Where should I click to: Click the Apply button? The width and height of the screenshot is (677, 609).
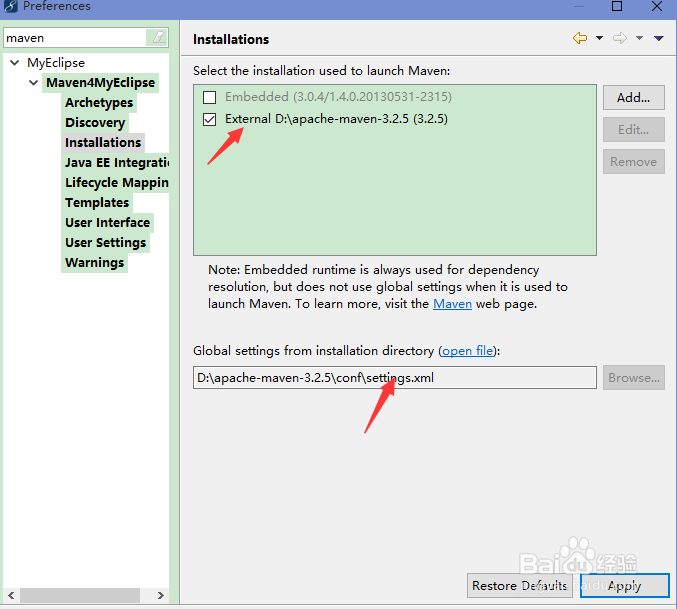point(624,586)
